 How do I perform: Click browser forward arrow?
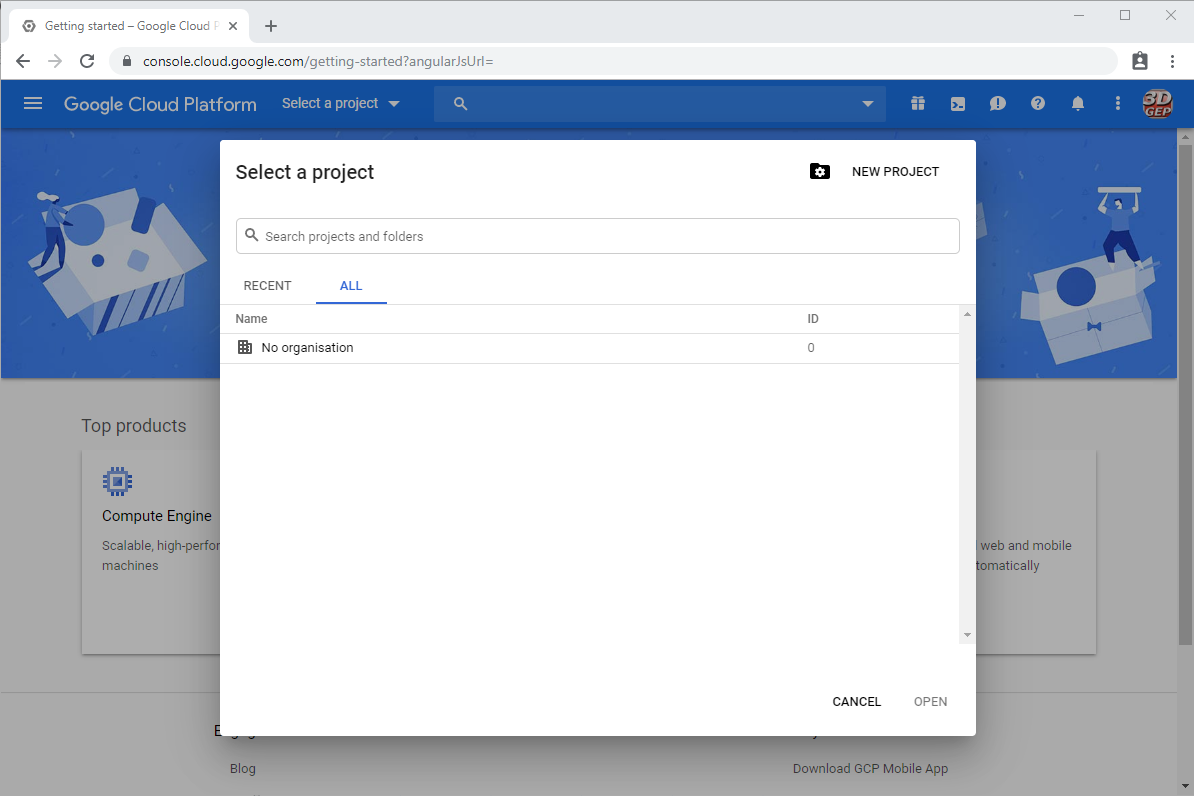[x=55, y=61]
